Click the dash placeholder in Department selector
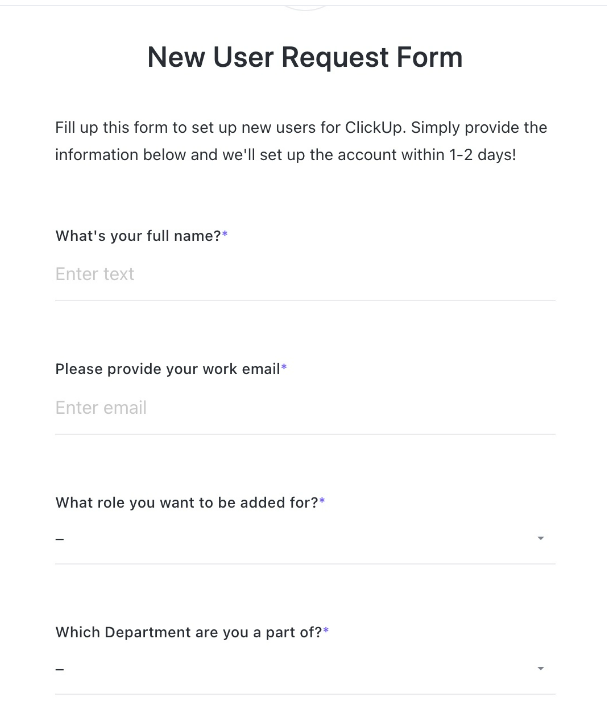Screen dimensions: 607x712 [x=59, y=669]
